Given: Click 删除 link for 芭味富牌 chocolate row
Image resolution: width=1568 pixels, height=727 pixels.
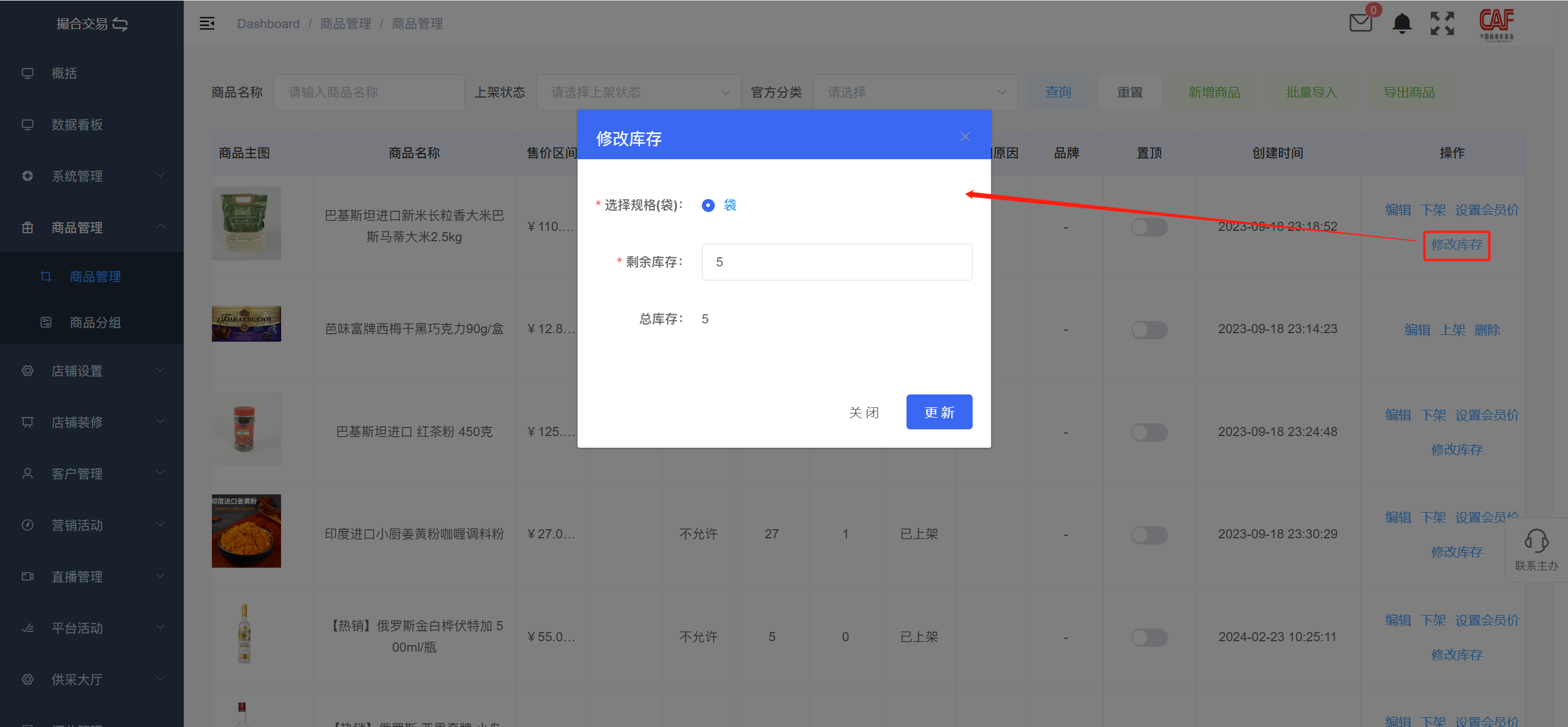Looking at the screenshot, I should pyautogui.click(x=1487, y=330).
